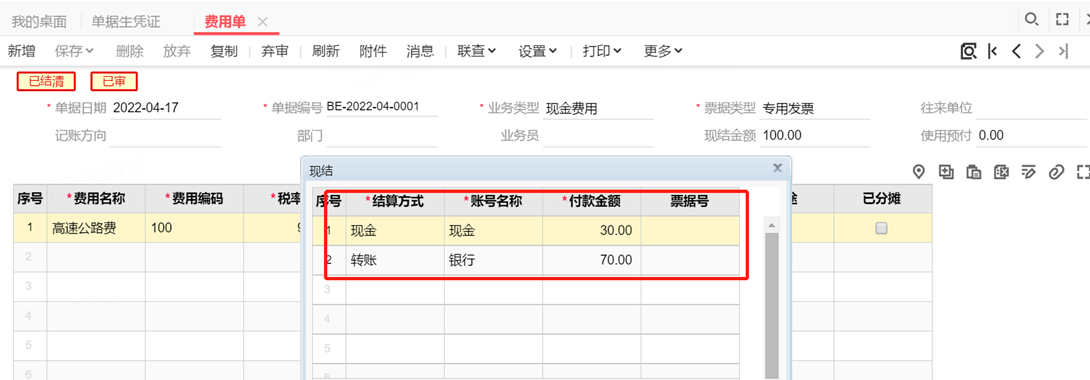Click the 往来单位 input field
The image size is (1090, 380).
[1032, 108]
